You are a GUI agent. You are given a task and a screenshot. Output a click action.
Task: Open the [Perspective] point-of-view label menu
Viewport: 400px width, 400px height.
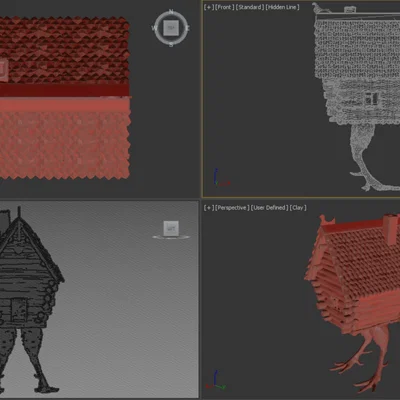(232, 208)
